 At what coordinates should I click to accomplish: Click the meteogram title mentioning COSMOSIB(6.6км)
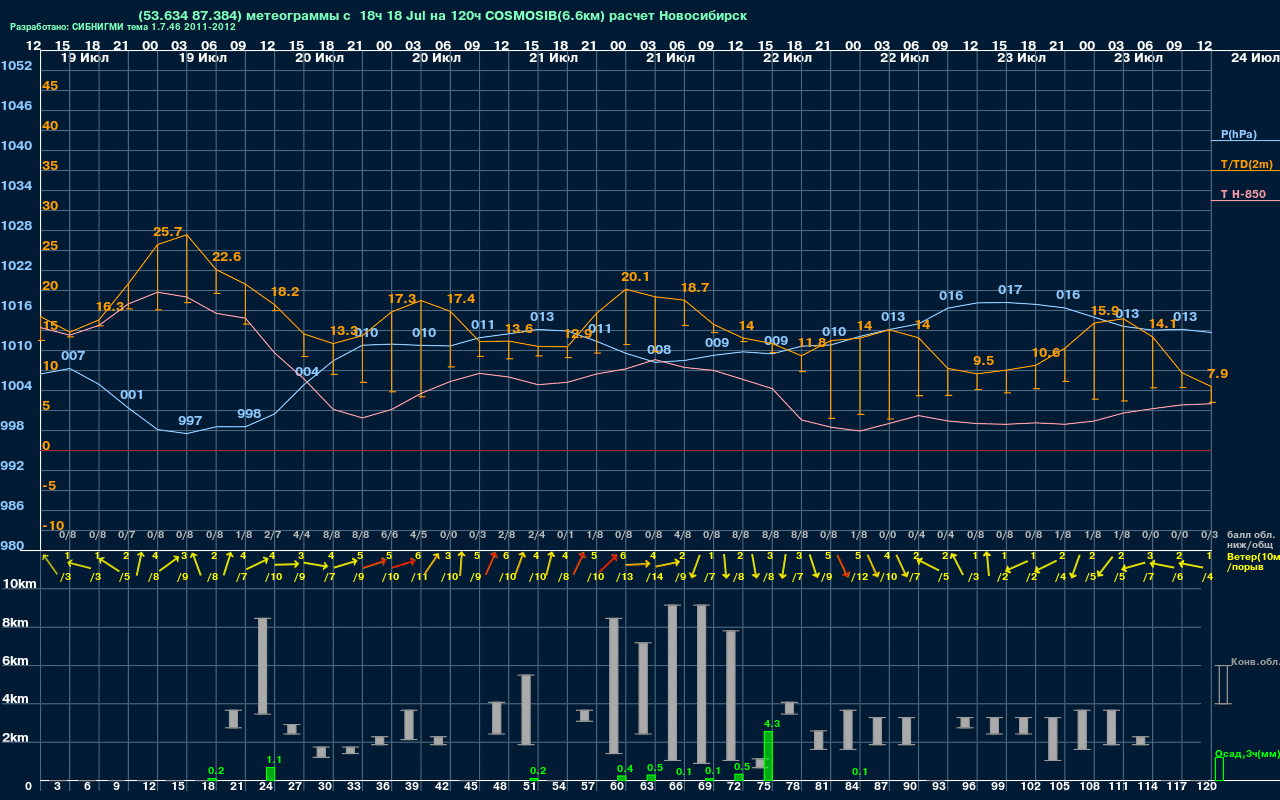442,16
